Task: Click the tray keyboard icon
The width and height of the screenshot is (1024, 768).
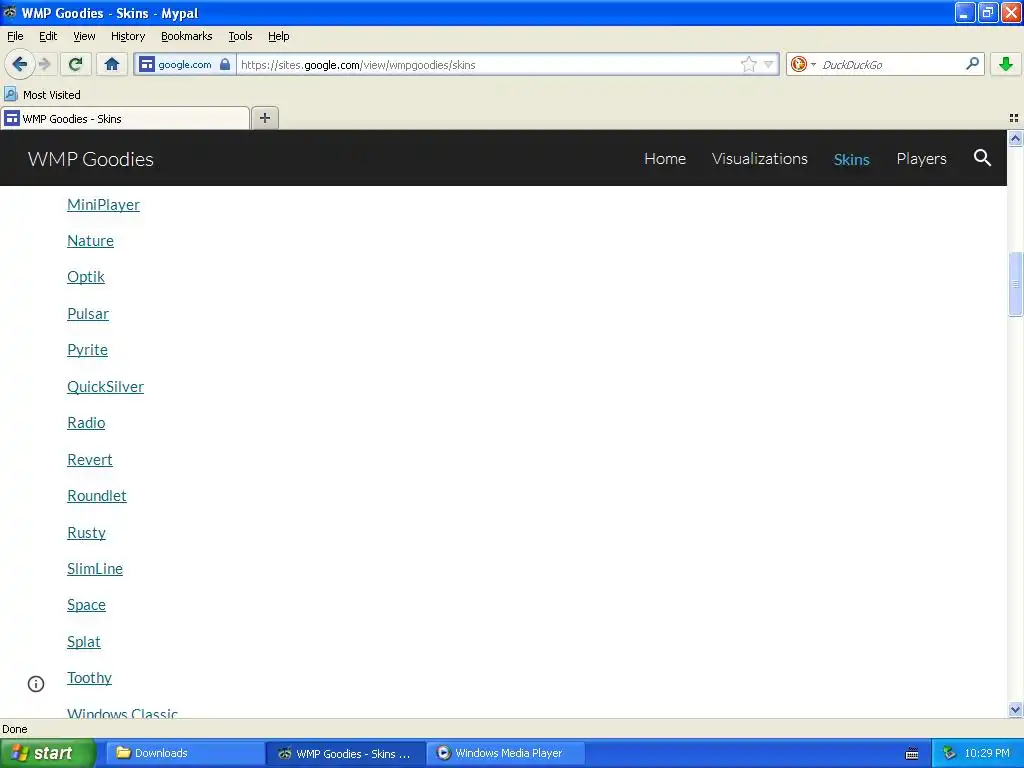Action: tap(912, 754)
